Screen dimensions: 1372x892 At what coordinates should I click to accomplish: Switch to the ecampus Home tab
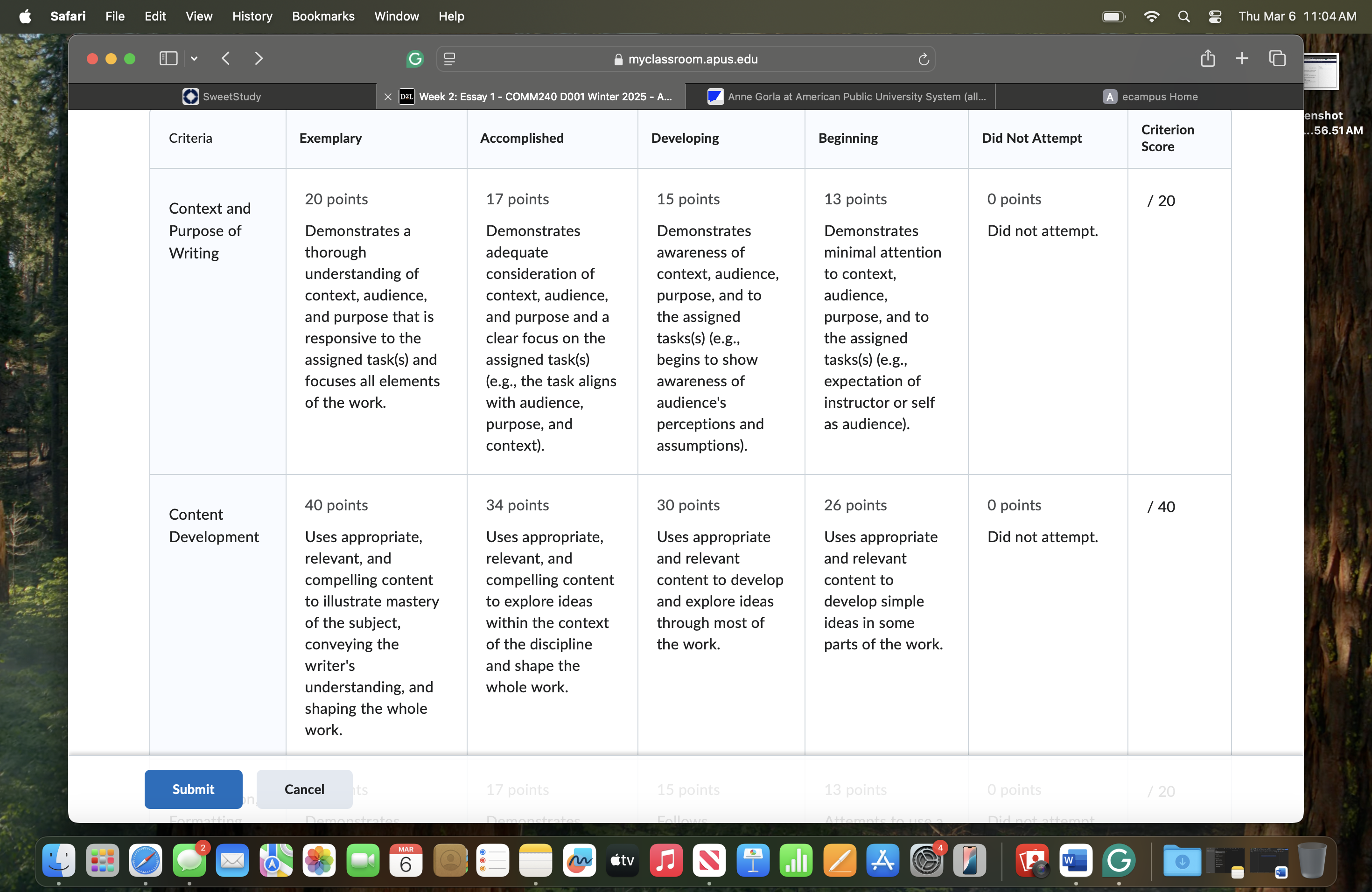[x=1149, y=96]
